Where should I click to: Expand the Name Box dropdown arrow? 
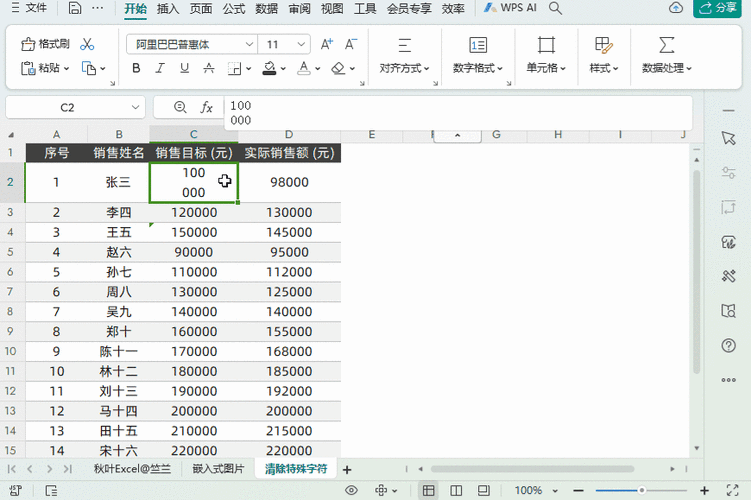pos(136,107)
